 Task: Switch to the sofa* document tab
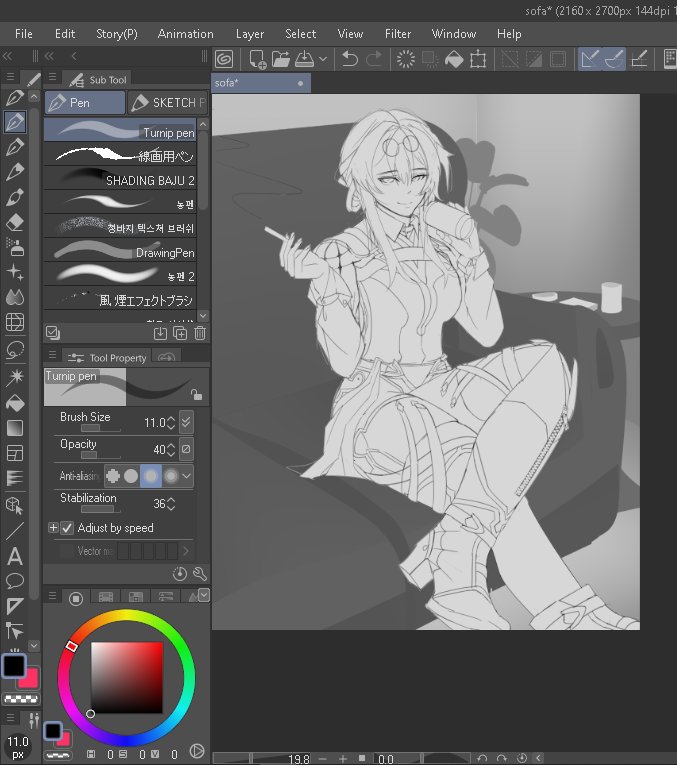click(261, 83)
